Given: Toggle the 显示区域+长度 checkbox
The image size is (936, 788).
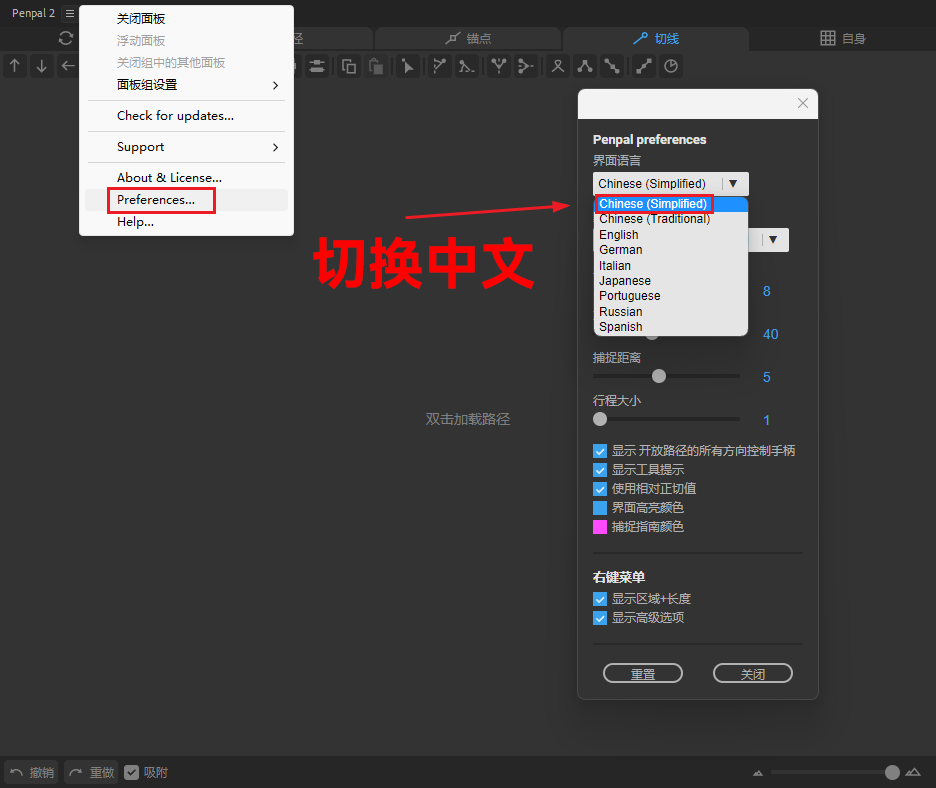Looking at the screenshot, I should [x=600, y=599].
